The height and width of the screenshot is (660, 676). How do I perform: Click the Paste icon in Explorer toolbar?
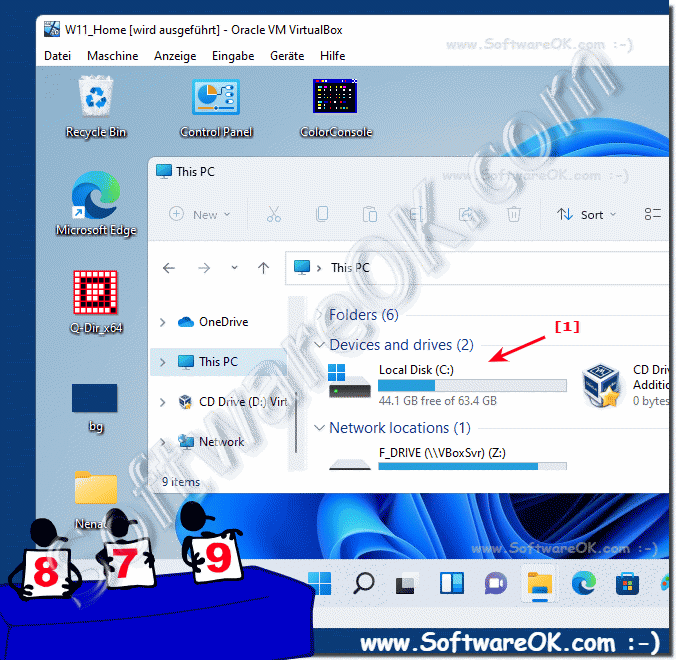point(369,214)
